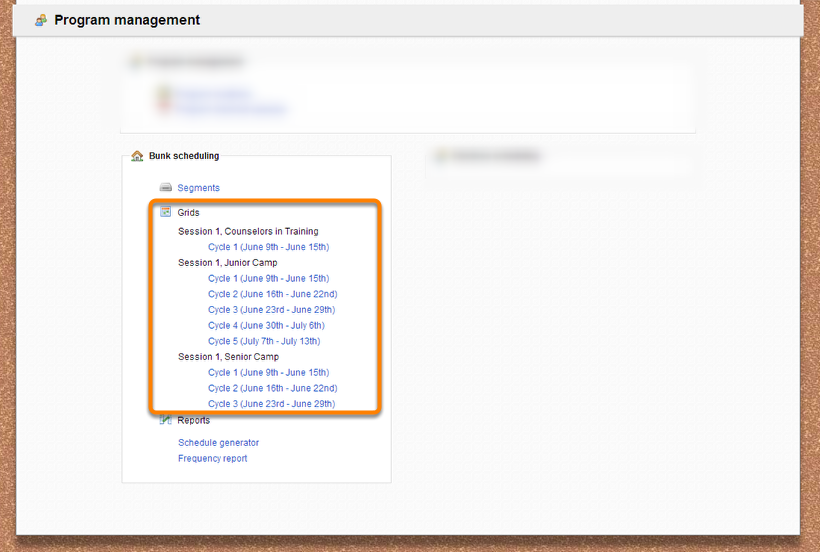820x552 pixels.
Task: Select Junior Camp Cycle 3 (June 23rd - June 29th)
Action: [x=271, y=310]
